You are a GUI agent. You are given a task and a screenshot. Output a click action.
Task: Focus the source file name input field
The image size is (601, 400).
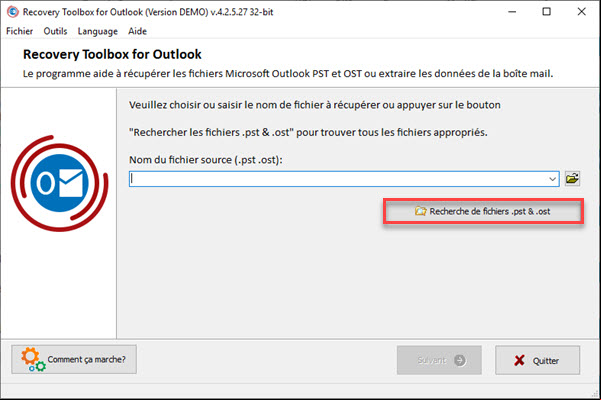click(x=344, y=179)
